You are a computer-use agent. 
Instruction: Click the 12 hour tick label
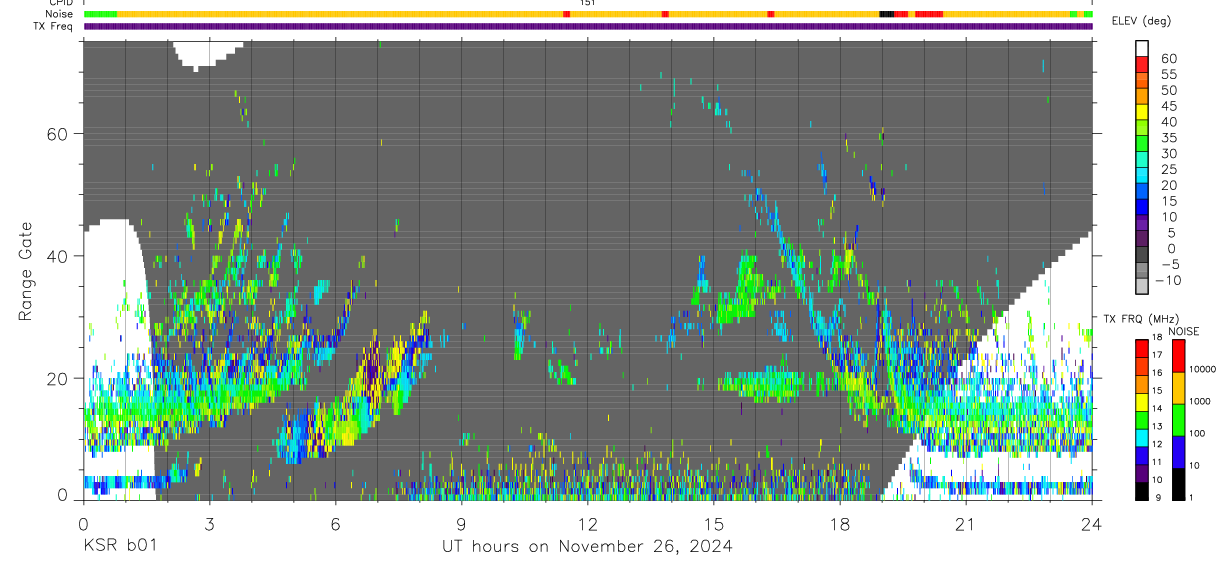587,524
